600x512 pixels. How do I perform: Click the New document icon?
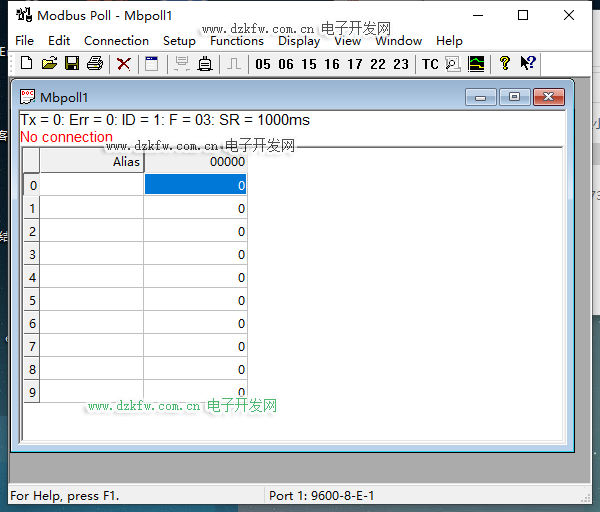(27, 64)
